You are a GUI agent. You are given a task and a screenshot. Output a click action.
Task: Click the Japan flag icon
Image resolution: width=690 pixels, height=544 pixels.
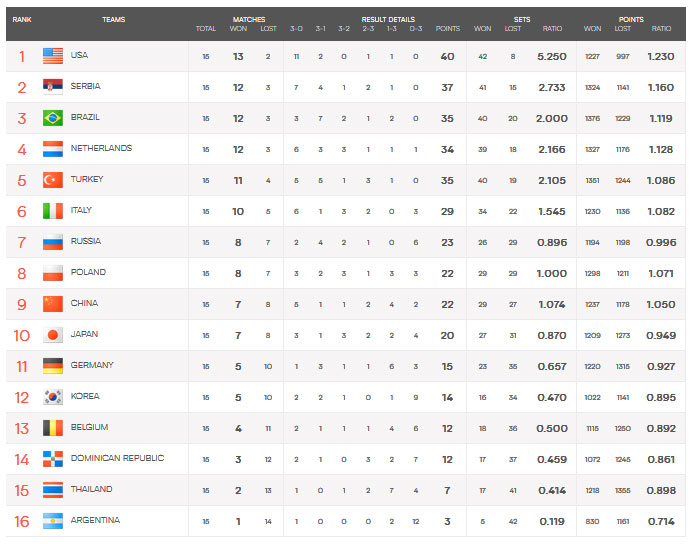tap(53, 335)
